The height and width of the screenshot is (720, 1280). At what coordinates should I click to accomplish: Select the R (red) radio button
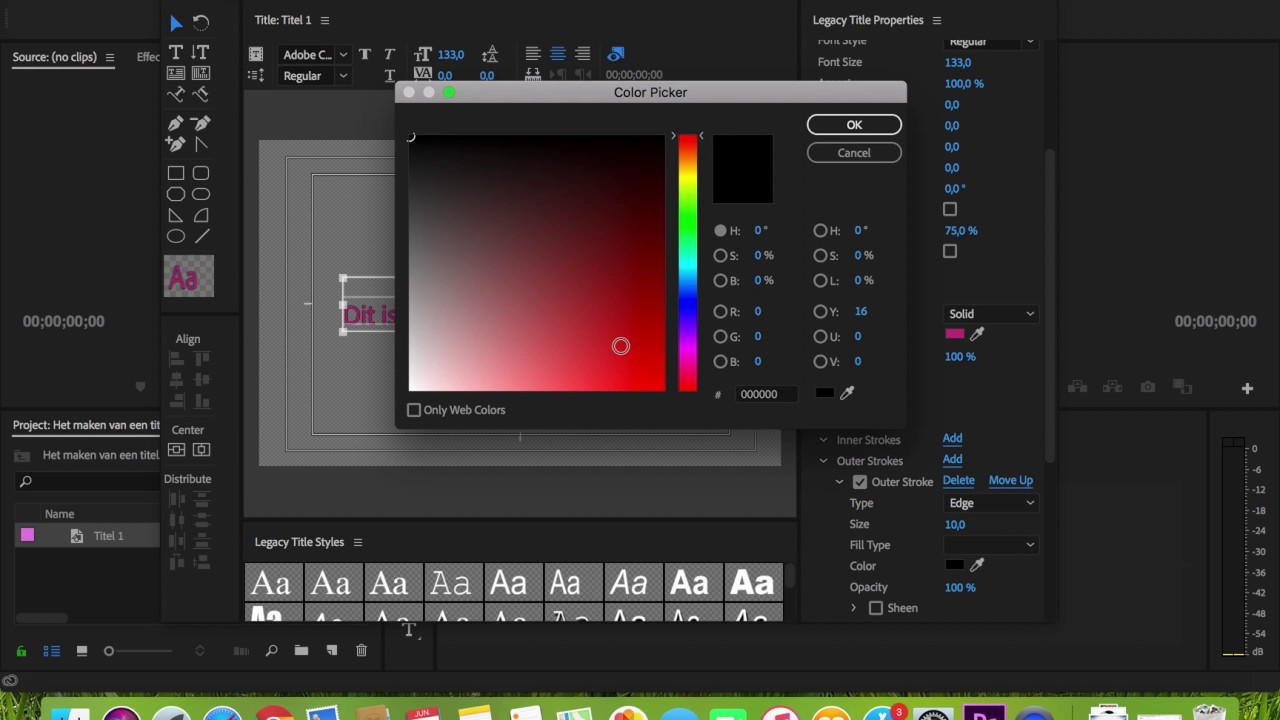tap(720, 312)
